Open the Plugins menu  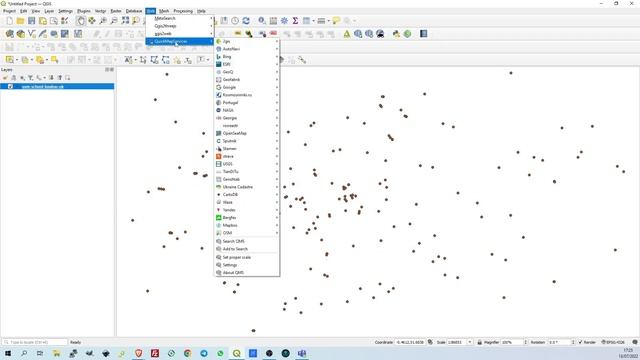(84, 11)
